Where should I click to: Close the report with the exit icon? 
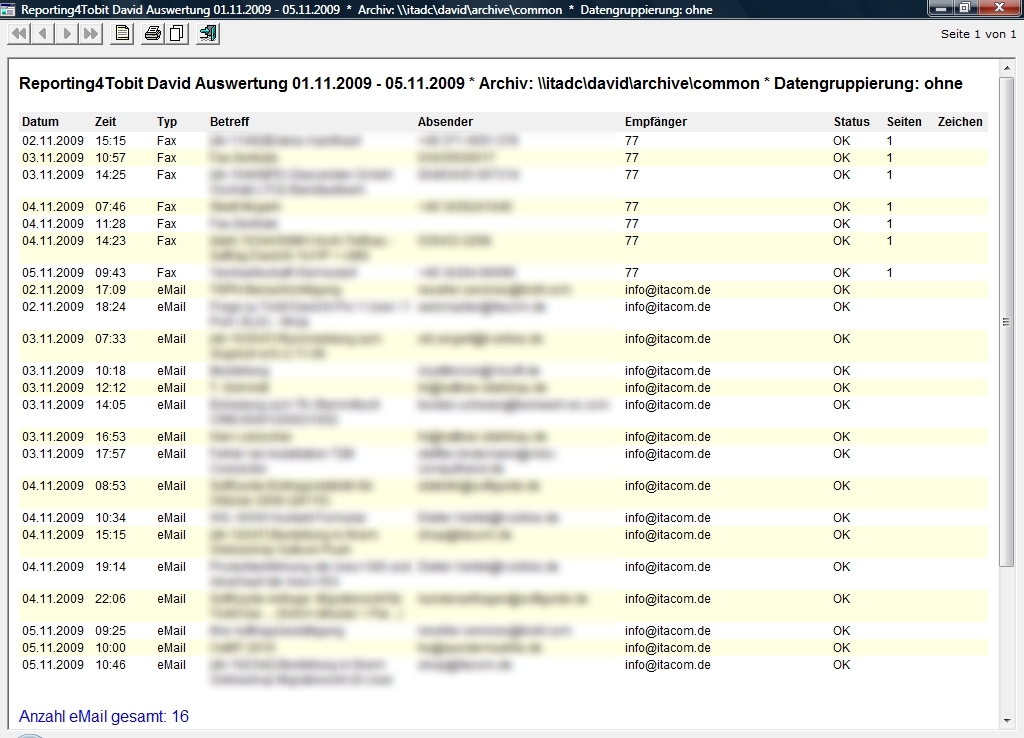pyautogui.click(x=208, y=33)
